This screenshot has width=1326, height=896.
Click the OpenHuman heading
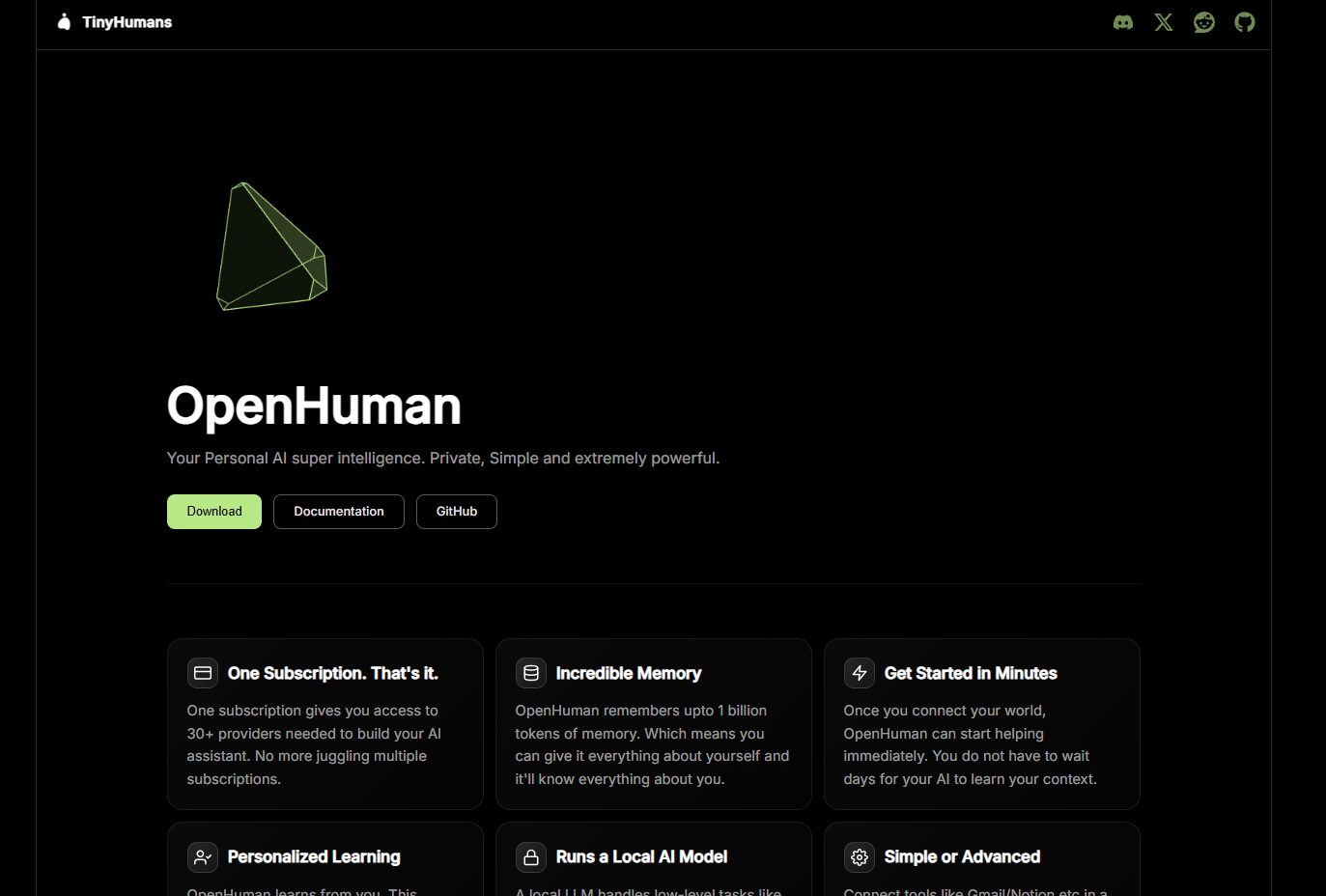click(x=314, y=406)
